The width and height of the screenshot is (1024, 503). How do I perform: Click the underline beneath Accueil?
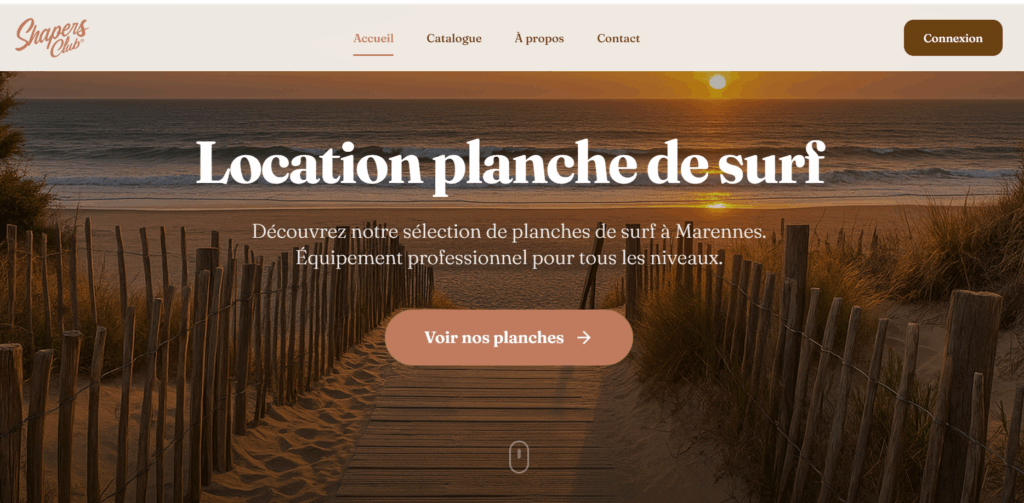(373, 55)
